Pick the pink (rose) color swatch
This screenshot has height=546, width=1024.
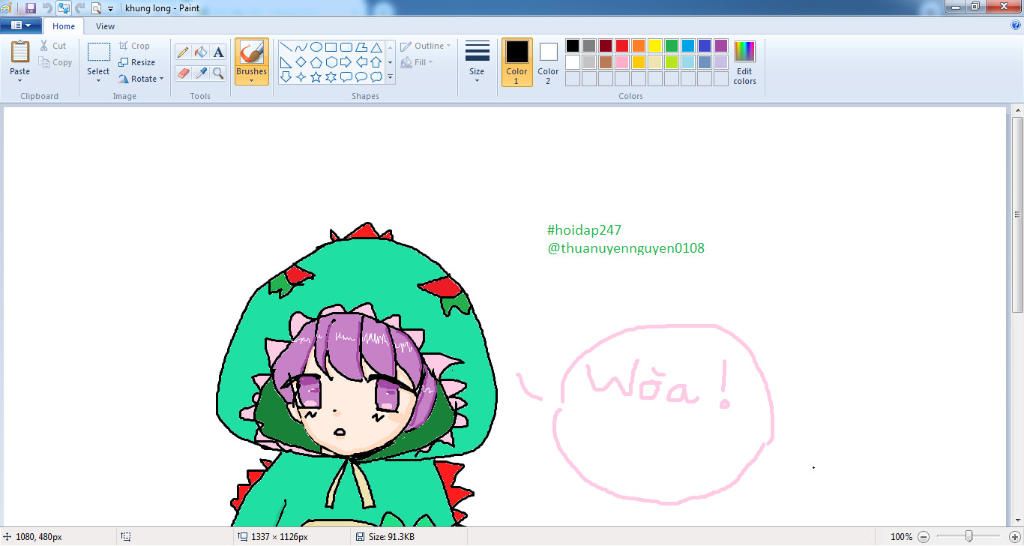pos(622,62)
